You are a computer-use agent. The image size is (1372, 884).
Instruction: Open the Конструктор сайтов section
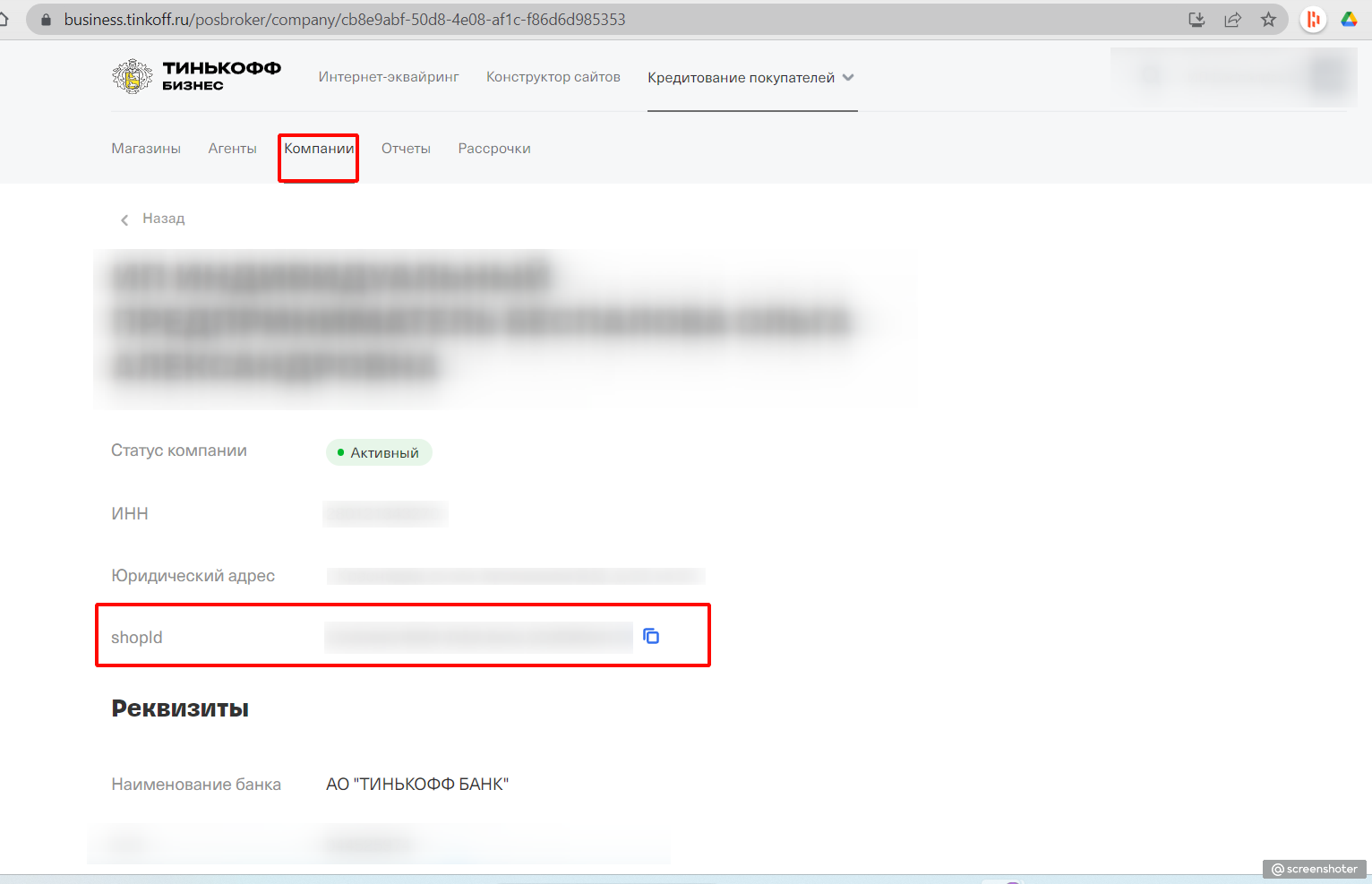click(x=553, y=77)
